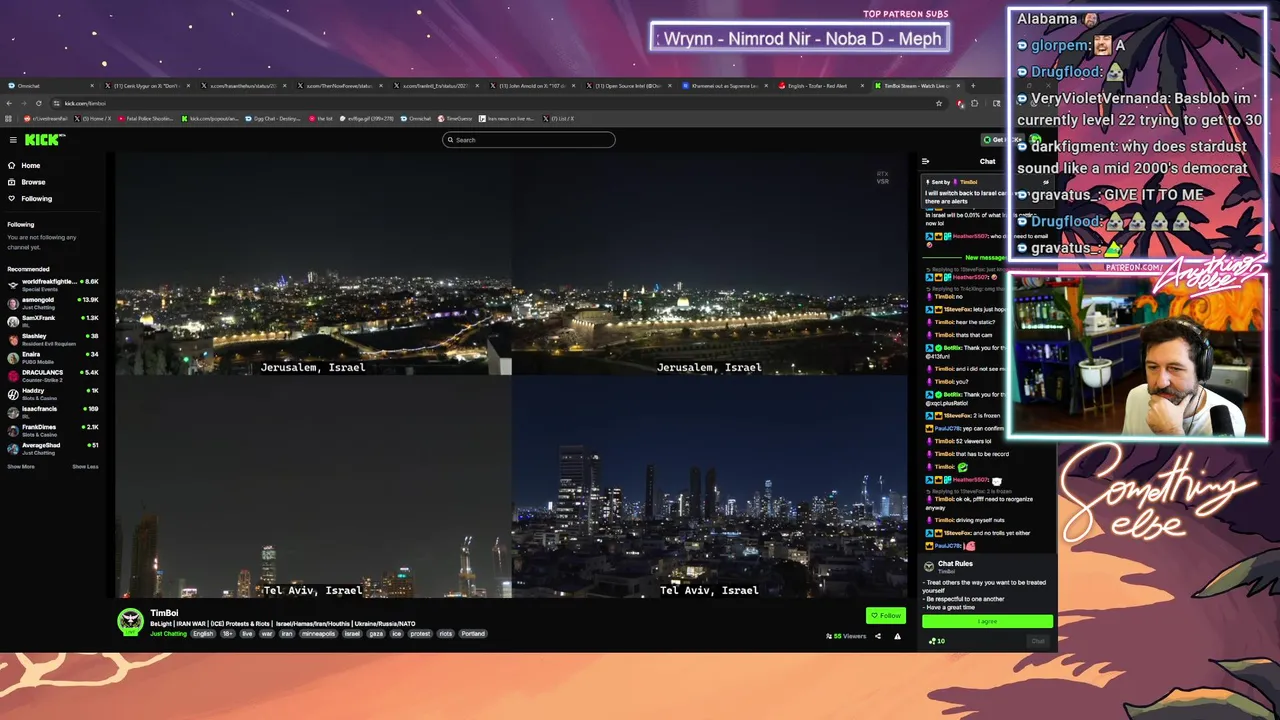Switch to Khamenei out as Supreme Leader tab
This screenshot has height=720, width=1280.
(x=725, y=86)
